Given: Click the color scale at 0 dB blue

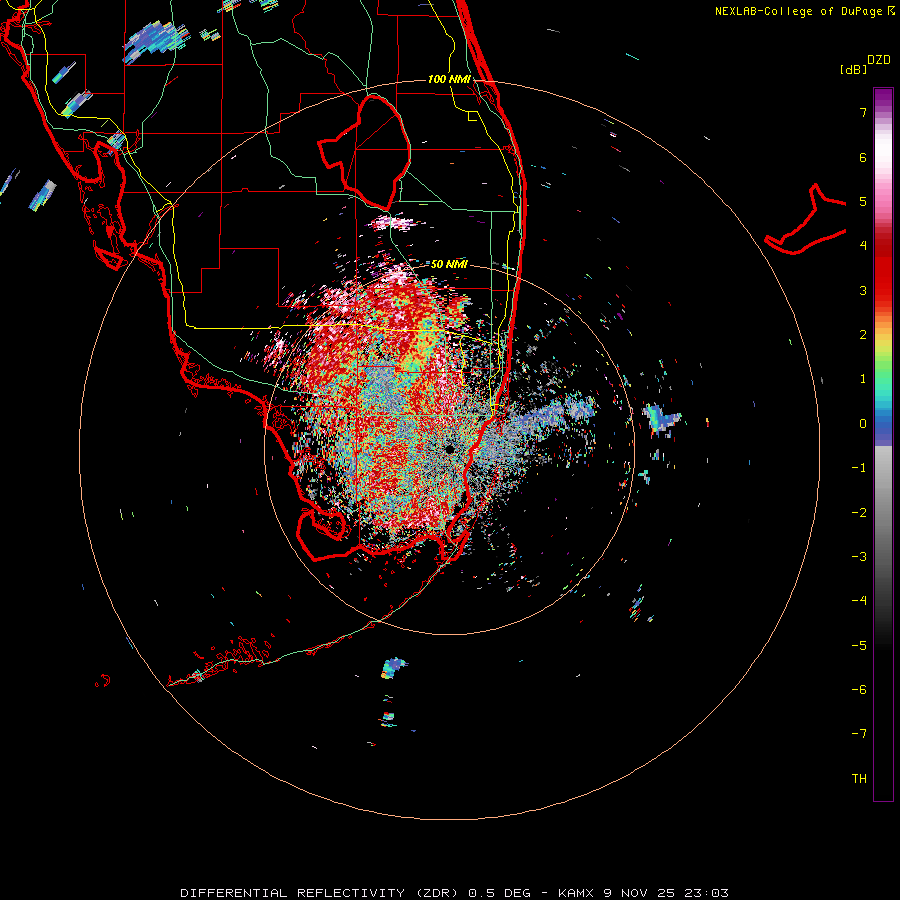Looking at the screenshot, I should click(883, 424).
